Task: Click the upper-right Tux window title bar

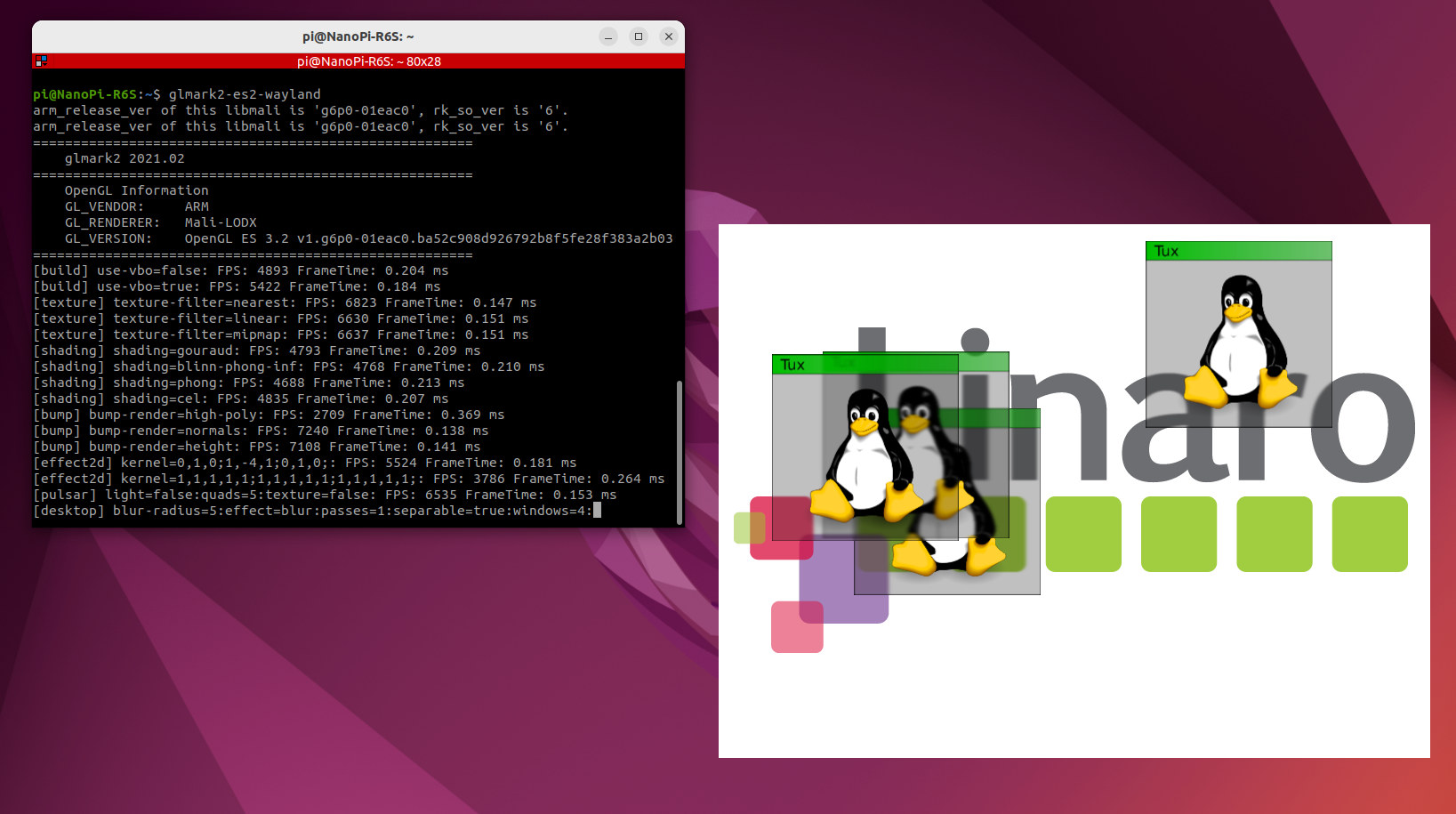Action: (1238, 251)
